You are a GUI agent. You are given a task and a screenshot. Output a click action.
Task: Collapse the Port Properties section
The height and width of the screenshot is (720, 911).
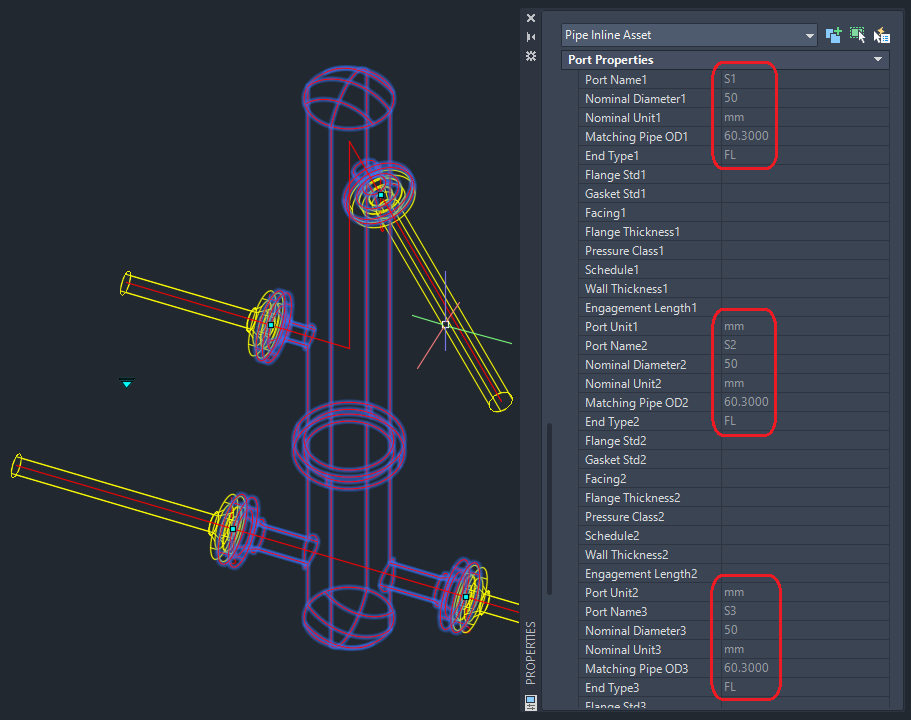tap(878, 59)
